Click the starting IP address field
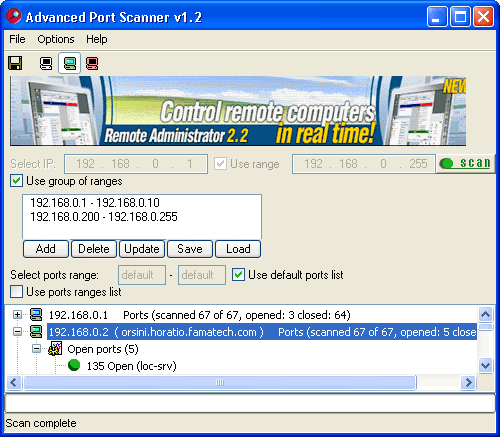This screenshot has height=437, width=500. tap(136, 164)
